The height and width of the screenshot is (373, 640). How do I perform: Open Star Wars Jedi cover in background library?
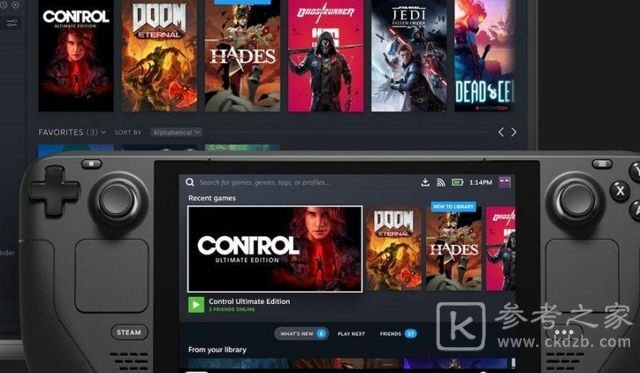pyautogui.click(x=409, y=56)
